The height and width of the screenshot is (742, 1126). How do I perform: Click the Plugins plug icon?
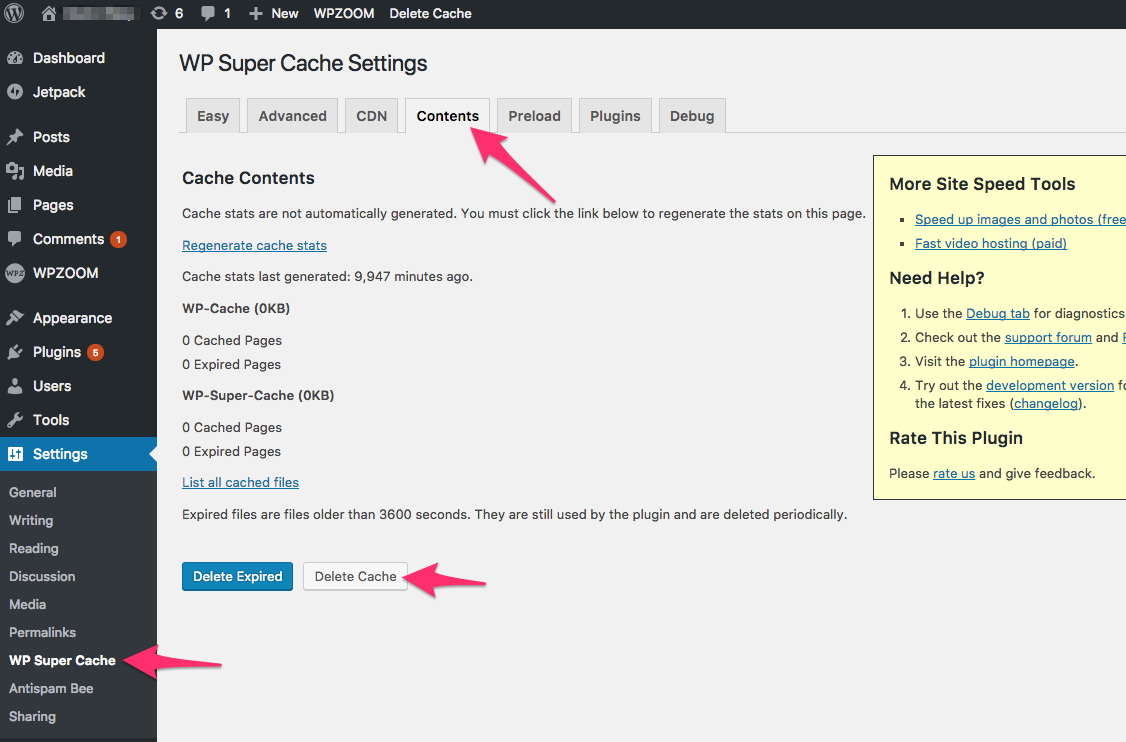[x=15, y=352]
